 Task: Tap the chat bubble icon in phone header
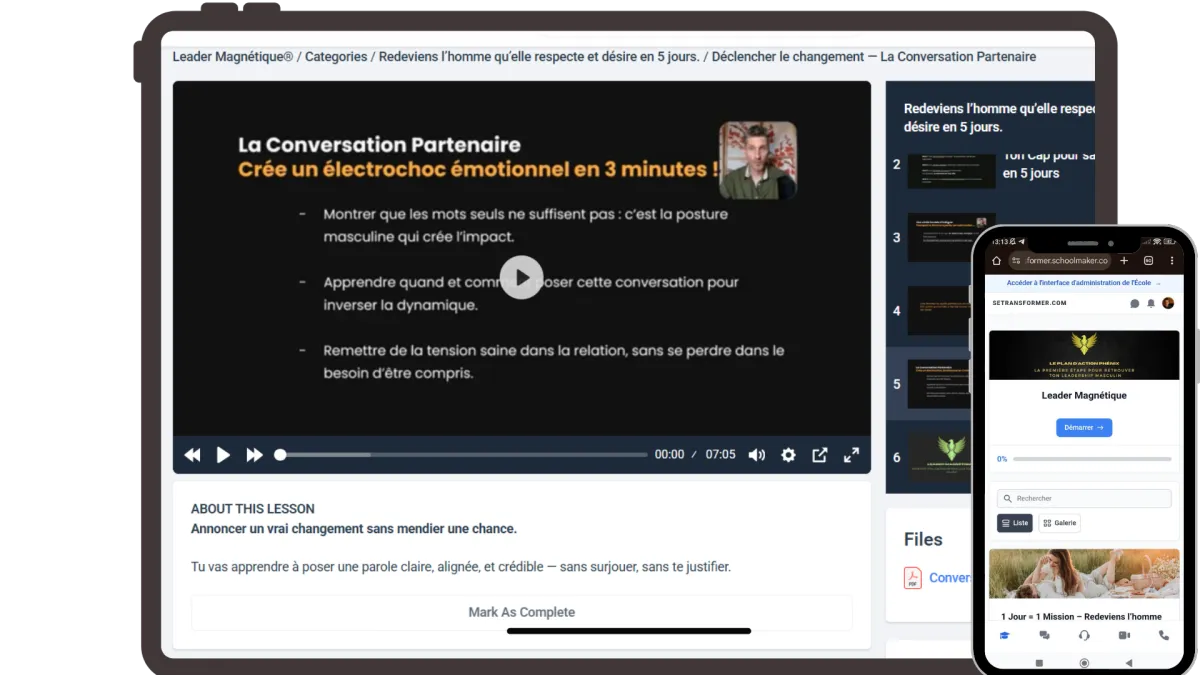1134,303
